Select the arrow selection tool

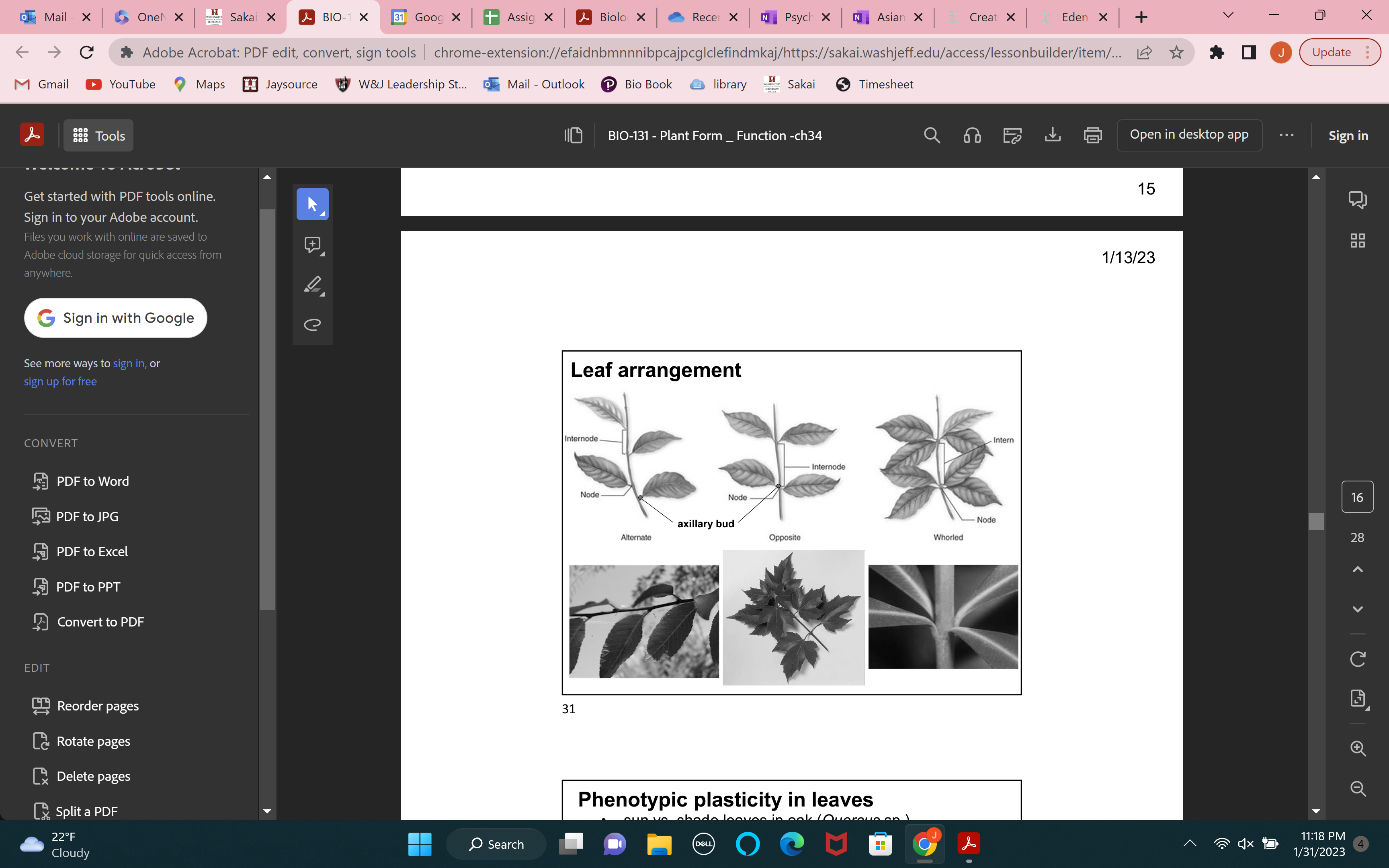313,204
